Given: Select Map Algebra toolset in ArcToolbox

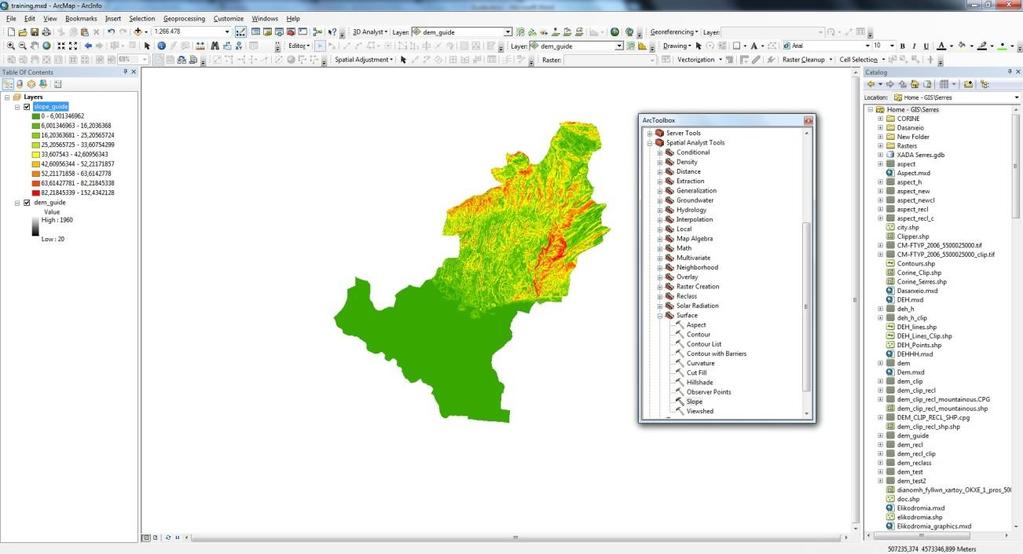Looking at the screenshot, I should click(x=694, y=239).
